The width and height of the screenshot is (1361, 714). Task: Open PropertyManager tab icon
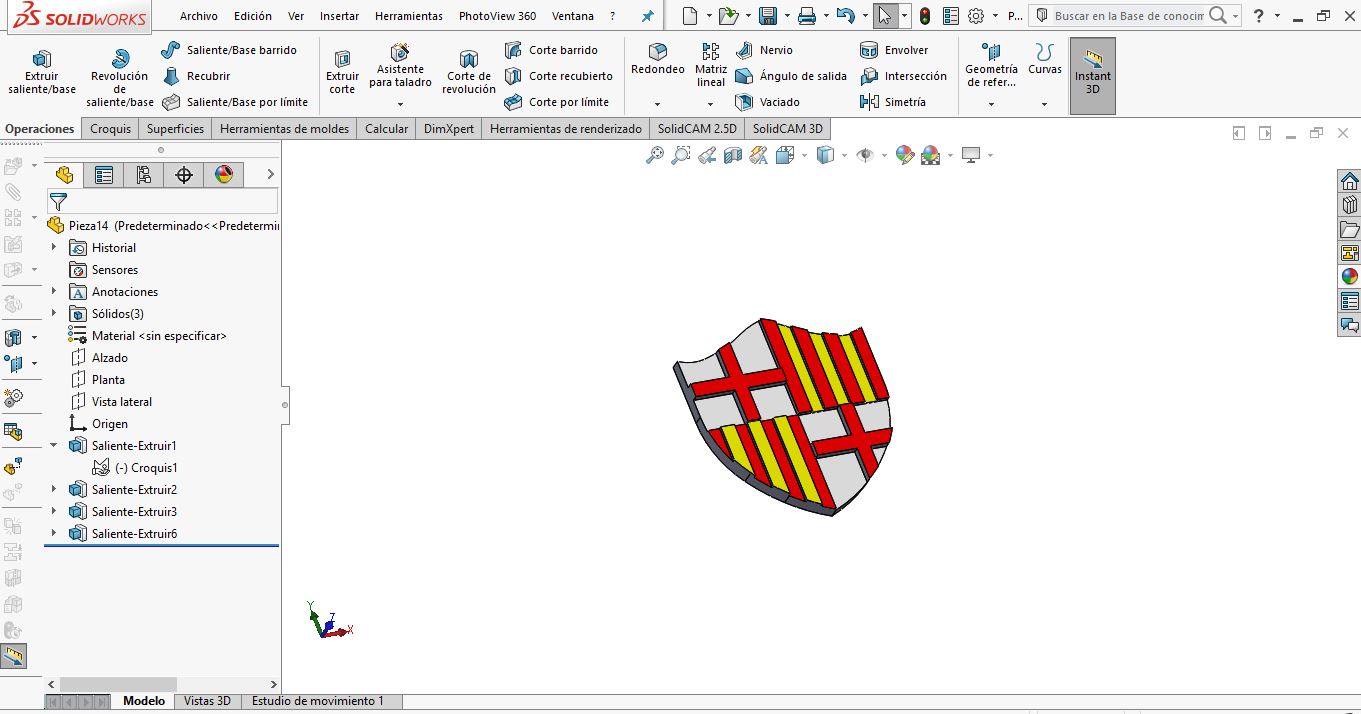pos(104,175)
